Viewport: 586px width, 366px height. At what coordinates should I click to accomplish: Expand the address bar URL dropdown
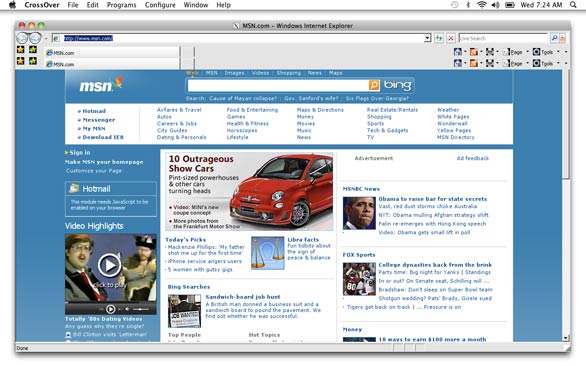(x=428, y=38)
